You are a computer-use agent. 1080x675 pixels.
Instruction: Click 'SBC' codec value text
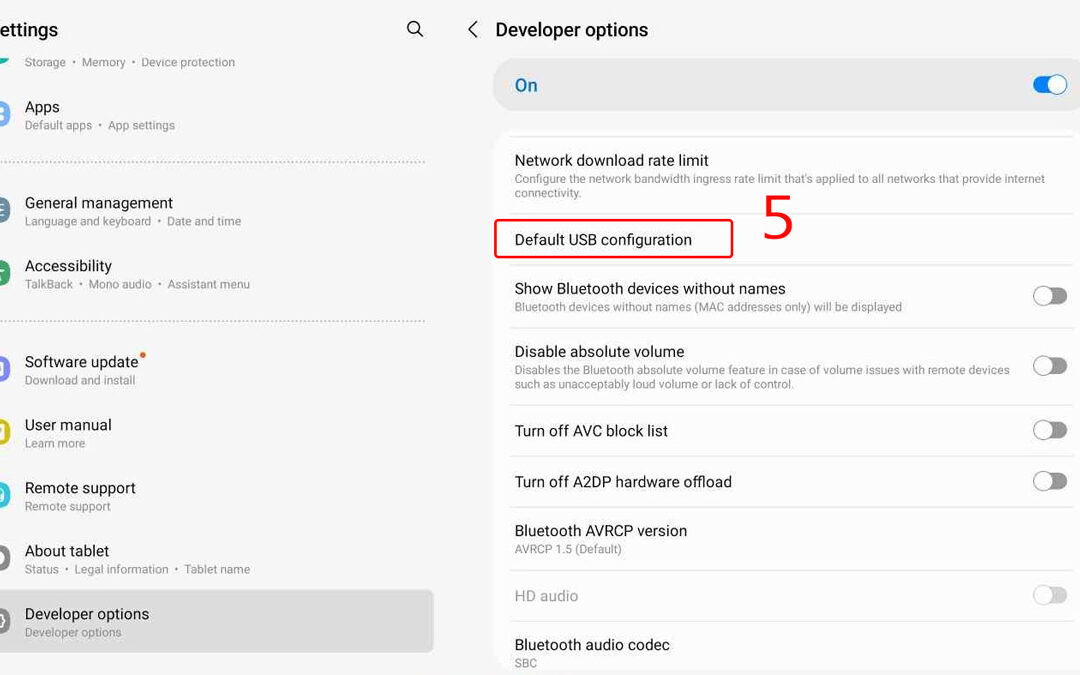526,663
